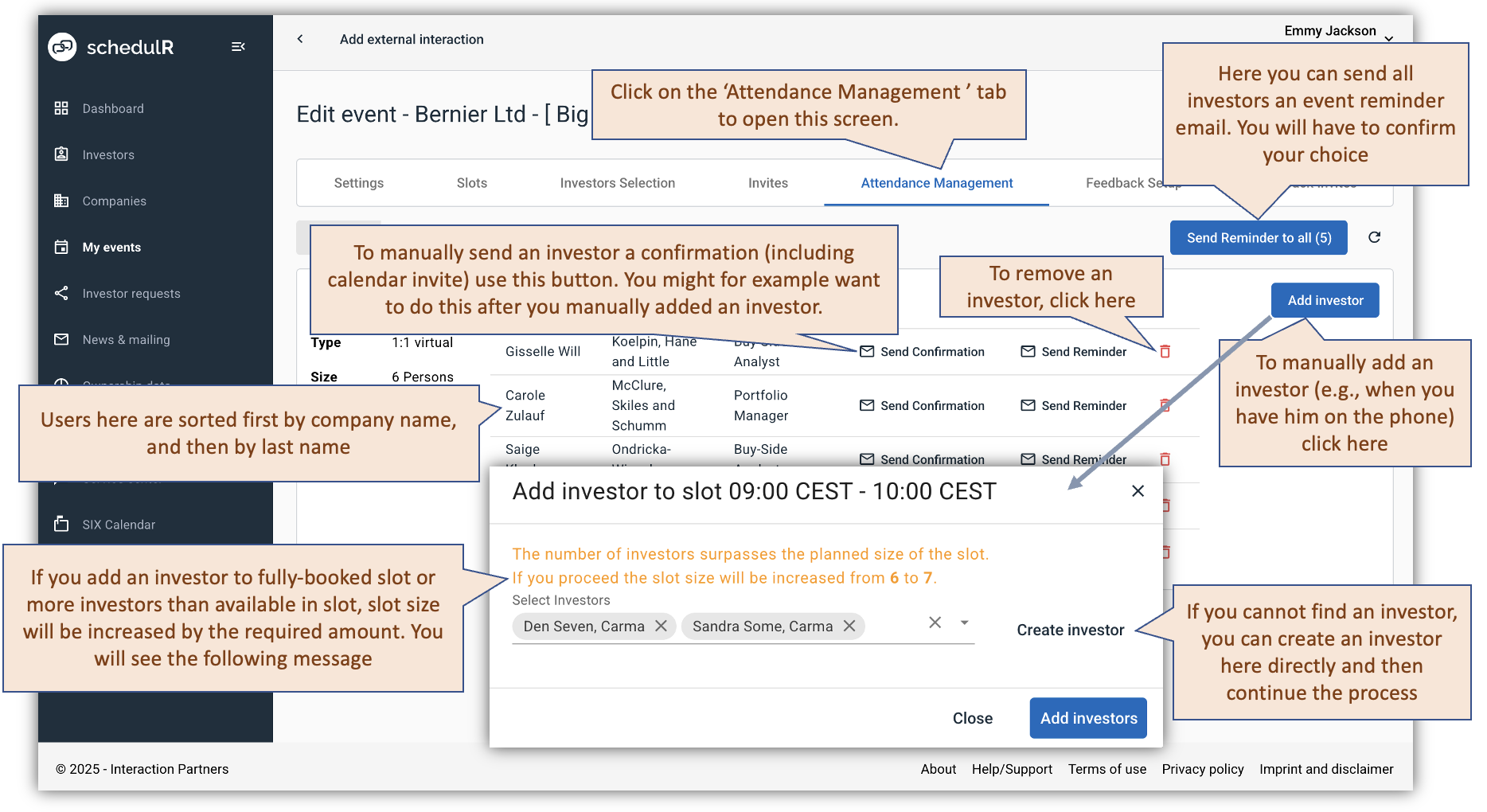Remove the Den Seven, Carma chip
Viewport: 1487px width, 812px height.
click(661, 626)
